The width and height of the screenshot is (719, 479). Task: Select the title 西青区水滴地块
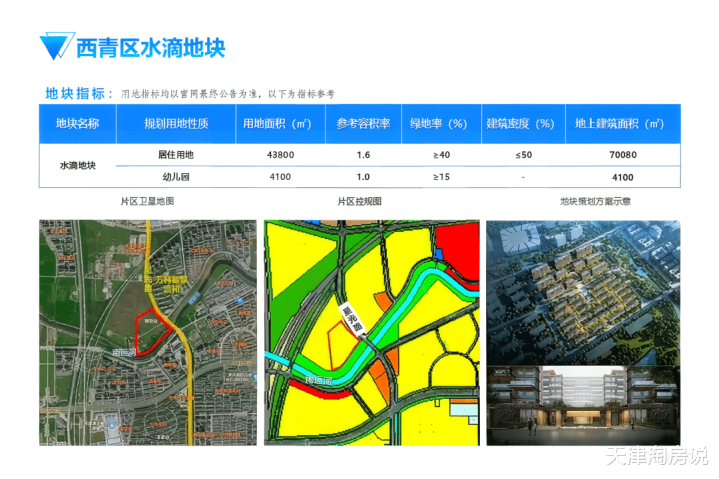[150, 48]
